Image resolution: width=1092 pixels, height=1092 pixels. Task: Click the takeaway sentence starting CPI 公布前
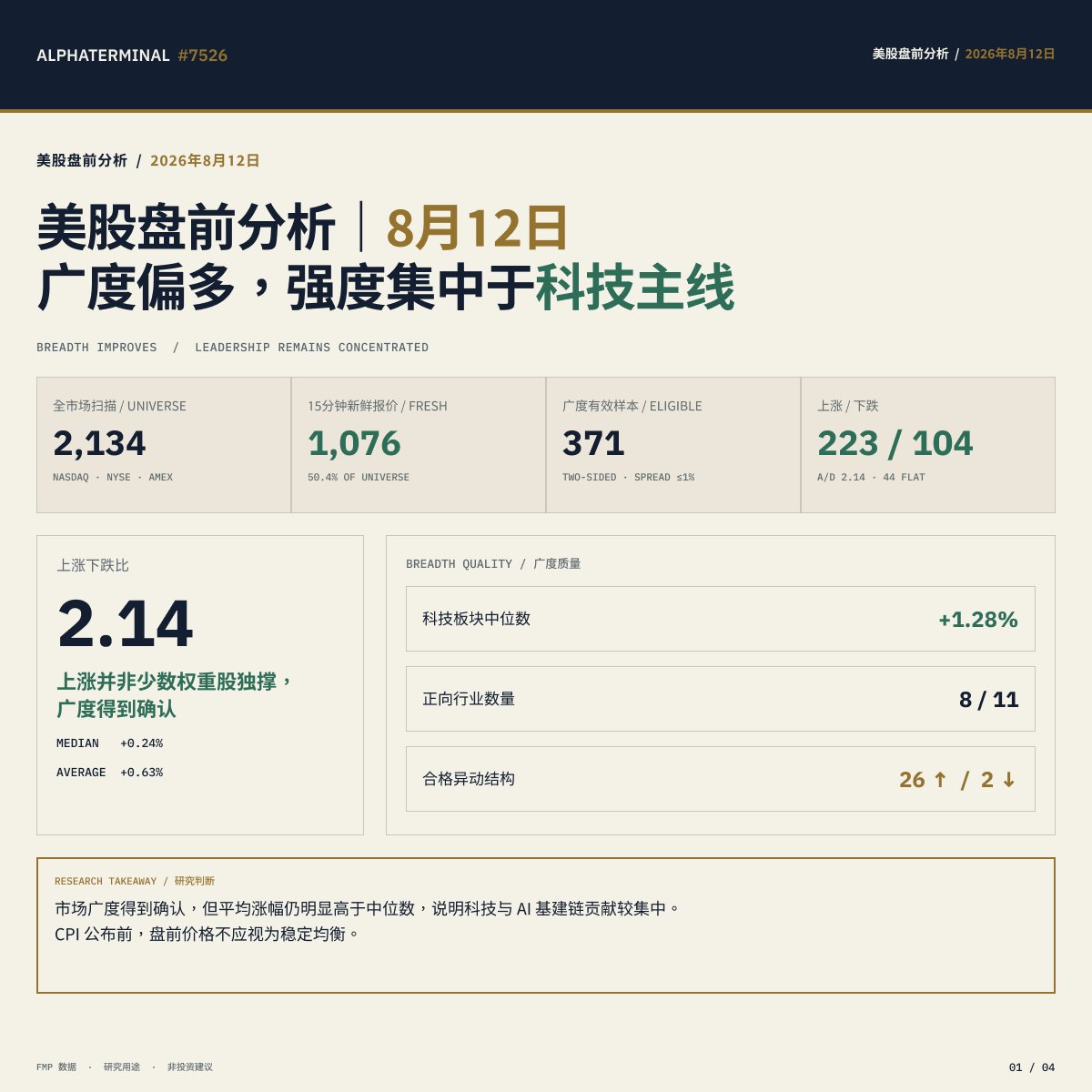pyautogui.click(x=207, y=934)
